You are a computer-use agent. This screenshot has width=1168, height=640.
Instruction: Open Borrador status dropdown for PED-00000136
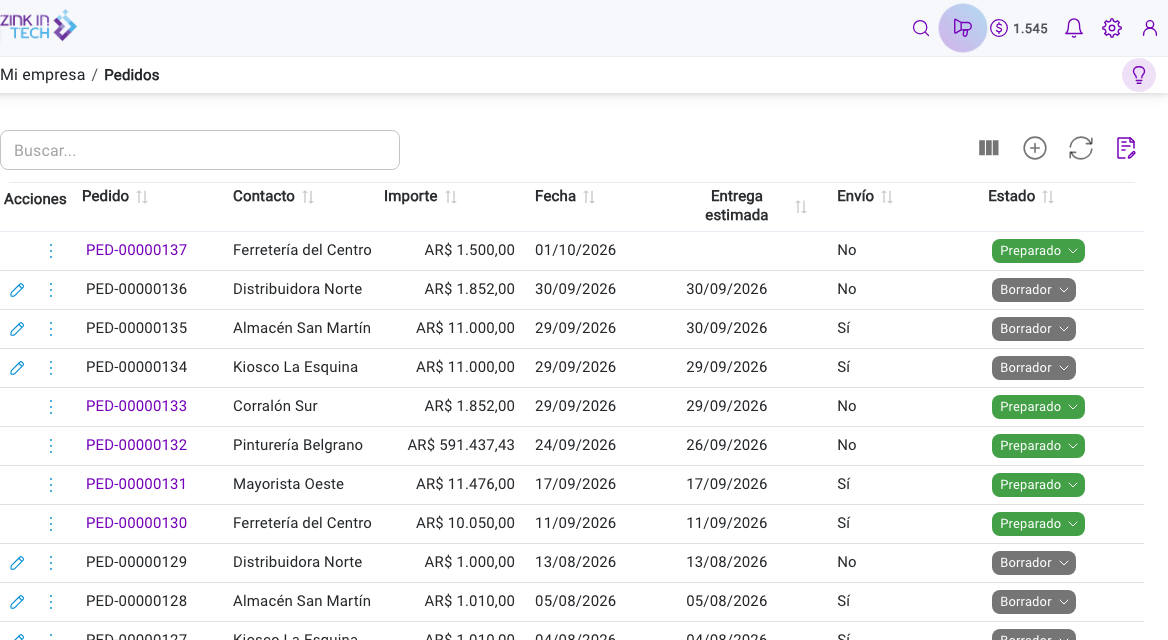1033,290
